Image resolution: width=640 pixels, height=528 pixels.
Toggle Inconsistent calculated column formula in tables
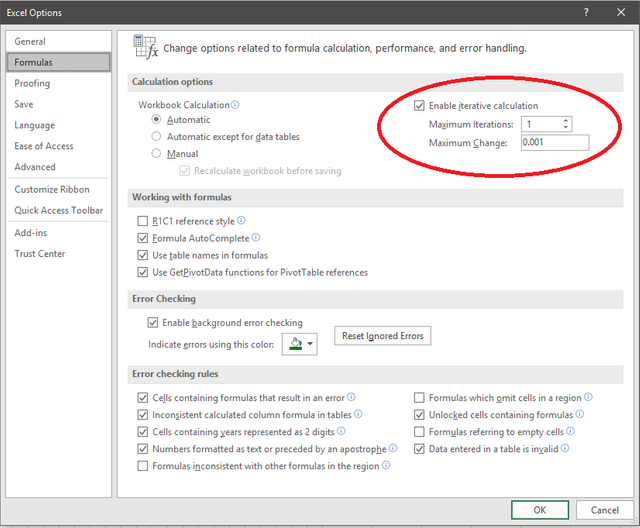pyautogui.click(x=142, y=415)
